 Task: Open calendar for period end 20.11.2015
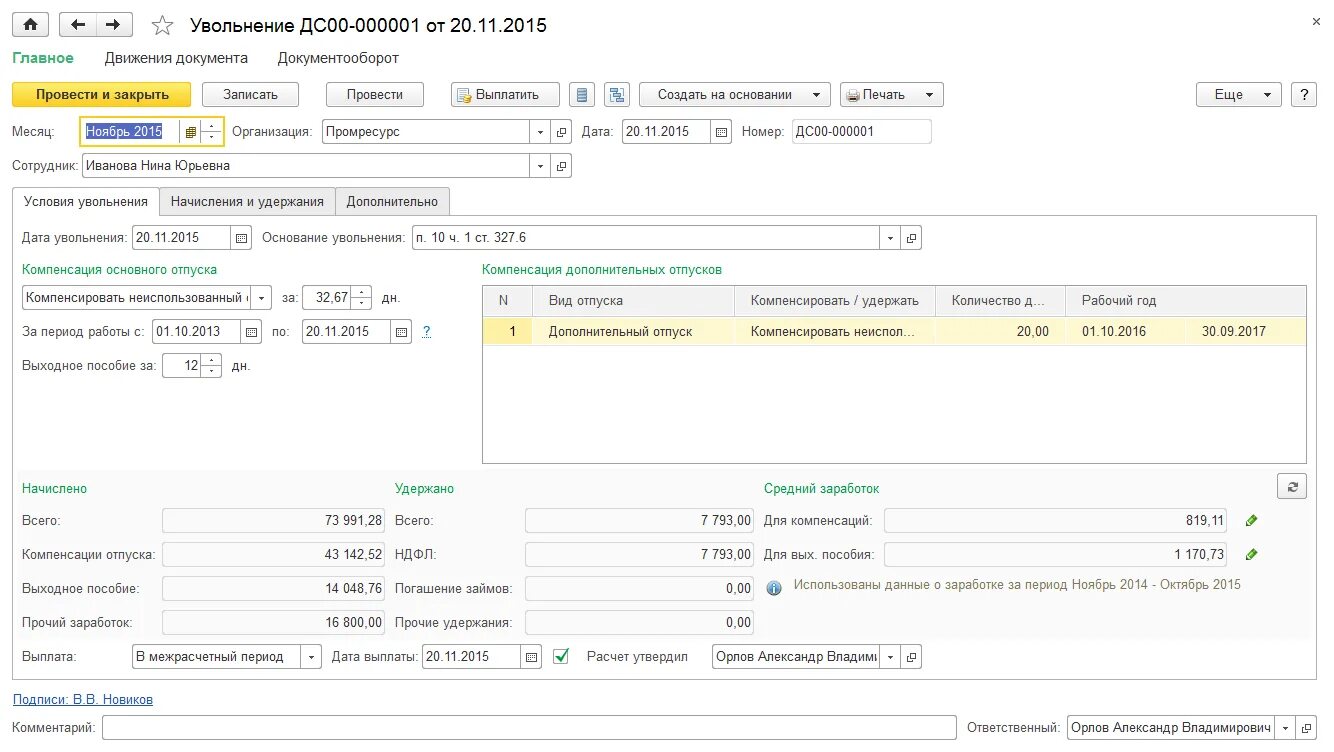(401, 332)
